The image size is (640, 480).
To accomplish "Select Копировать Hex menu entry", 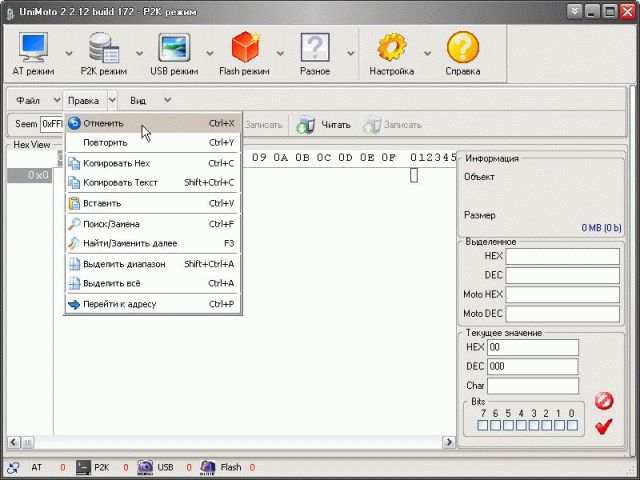I will [153, 163].
